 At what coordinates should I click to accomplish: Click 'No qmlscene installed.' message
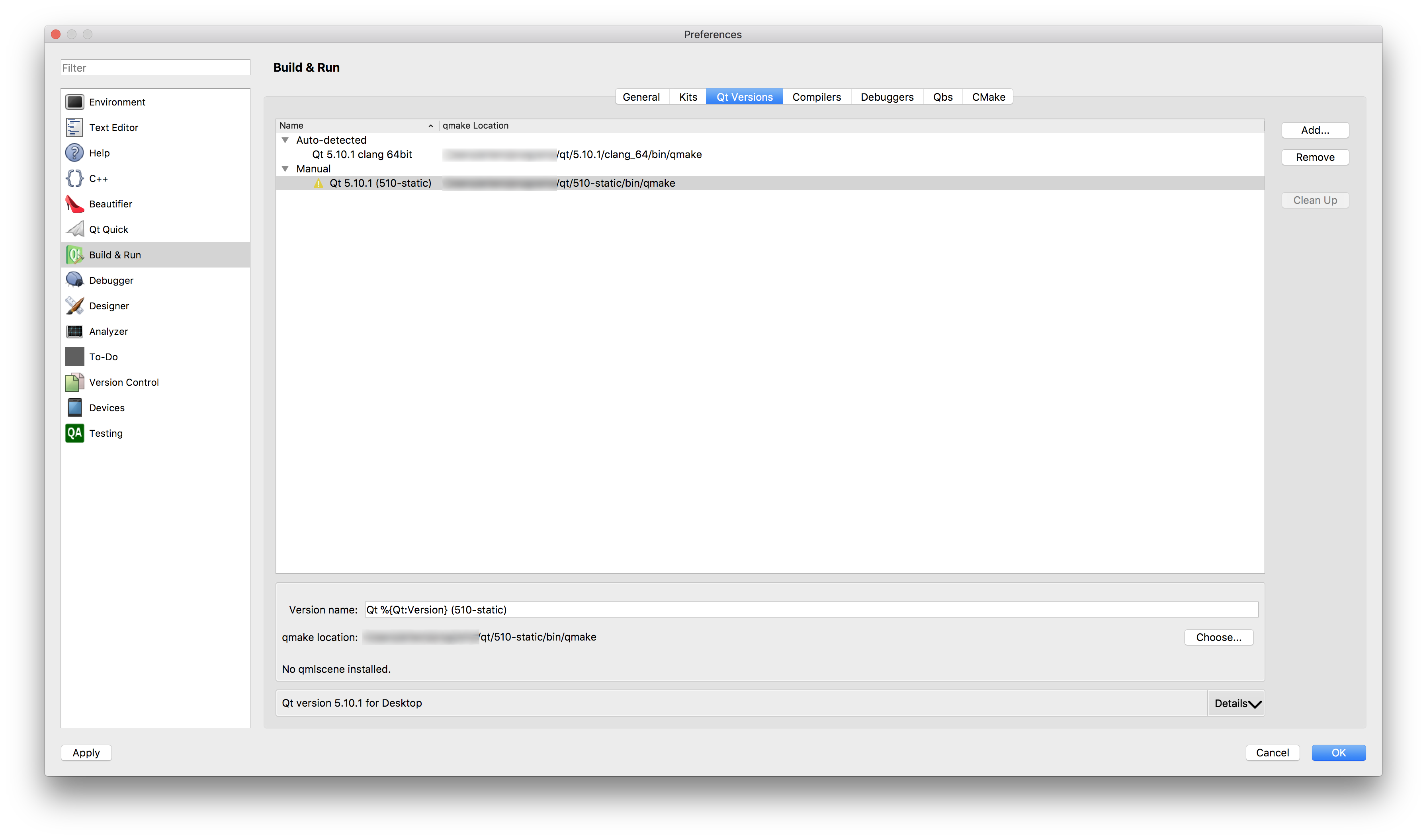[336, 669]
